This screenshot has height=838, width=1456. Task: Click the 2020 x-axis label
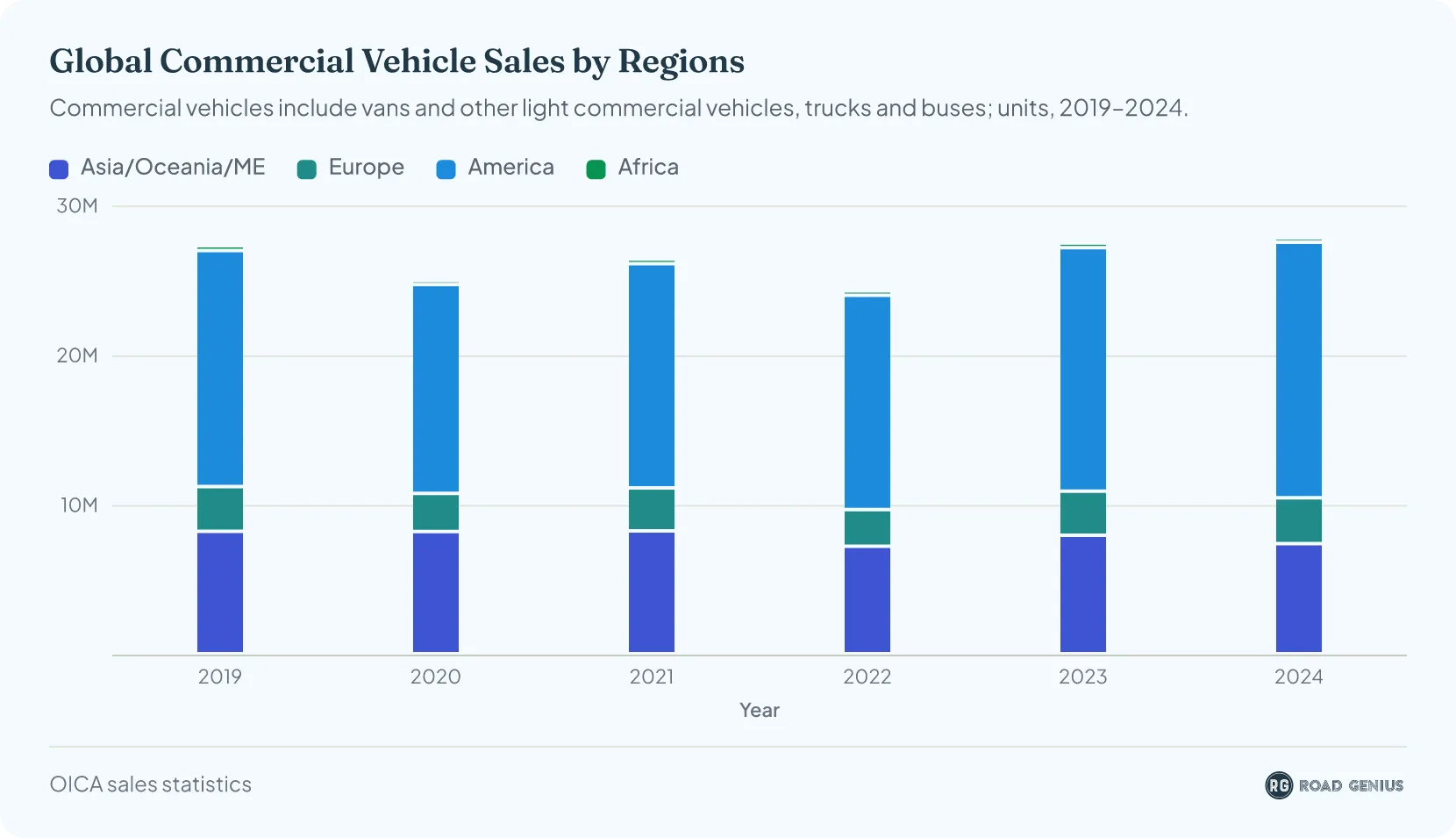coord(436,677)
